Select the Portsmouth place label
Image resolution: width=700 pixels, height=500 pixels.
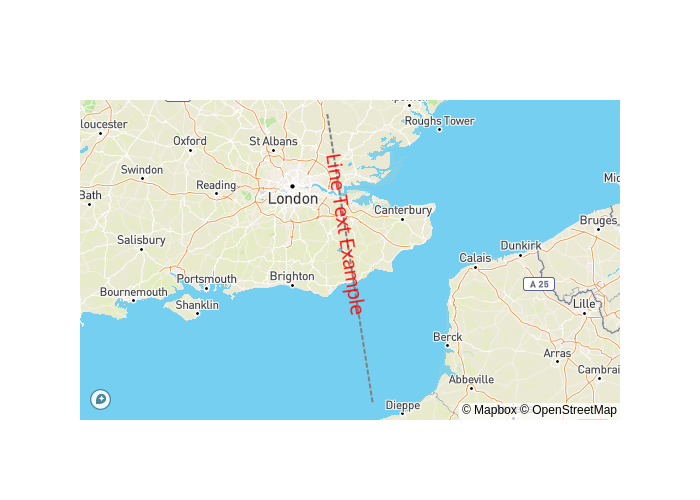207,279
